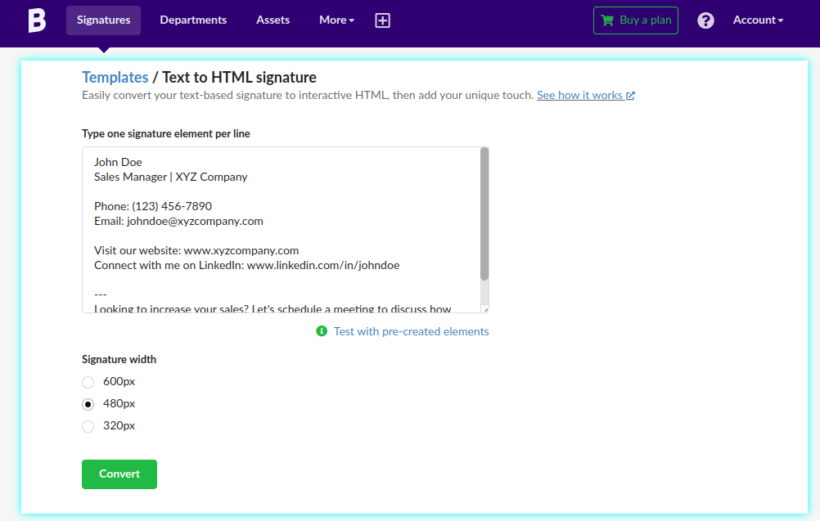The height and width of the screenshot is (521, 820).
Task: Click the 'Phone: (123) 456-7890' line
Action: (x=153, y=206)
